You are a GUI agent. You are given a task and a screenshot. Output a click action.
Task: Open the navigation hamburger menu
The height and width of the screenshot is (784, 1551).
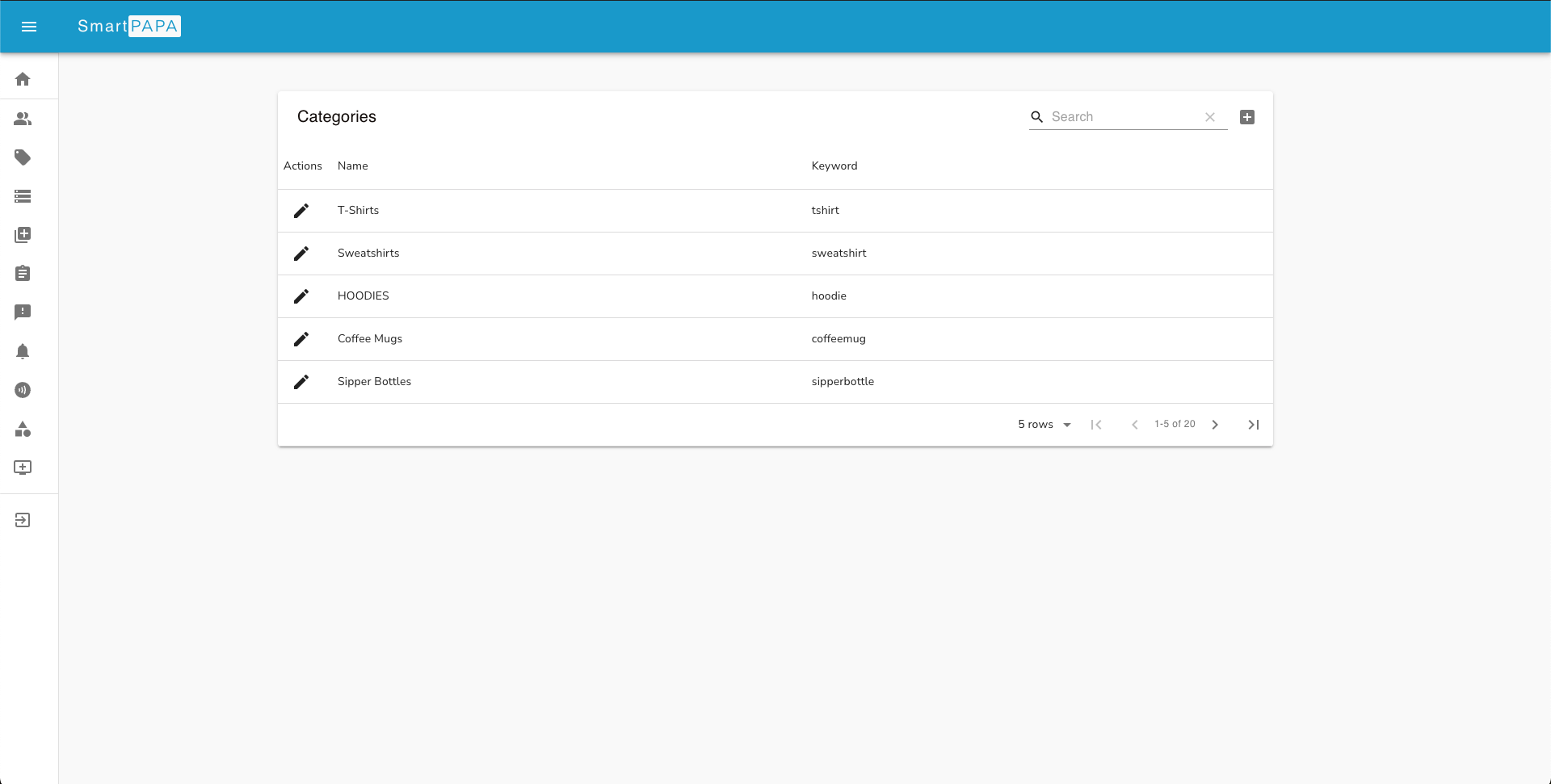[x=29, y=27]
